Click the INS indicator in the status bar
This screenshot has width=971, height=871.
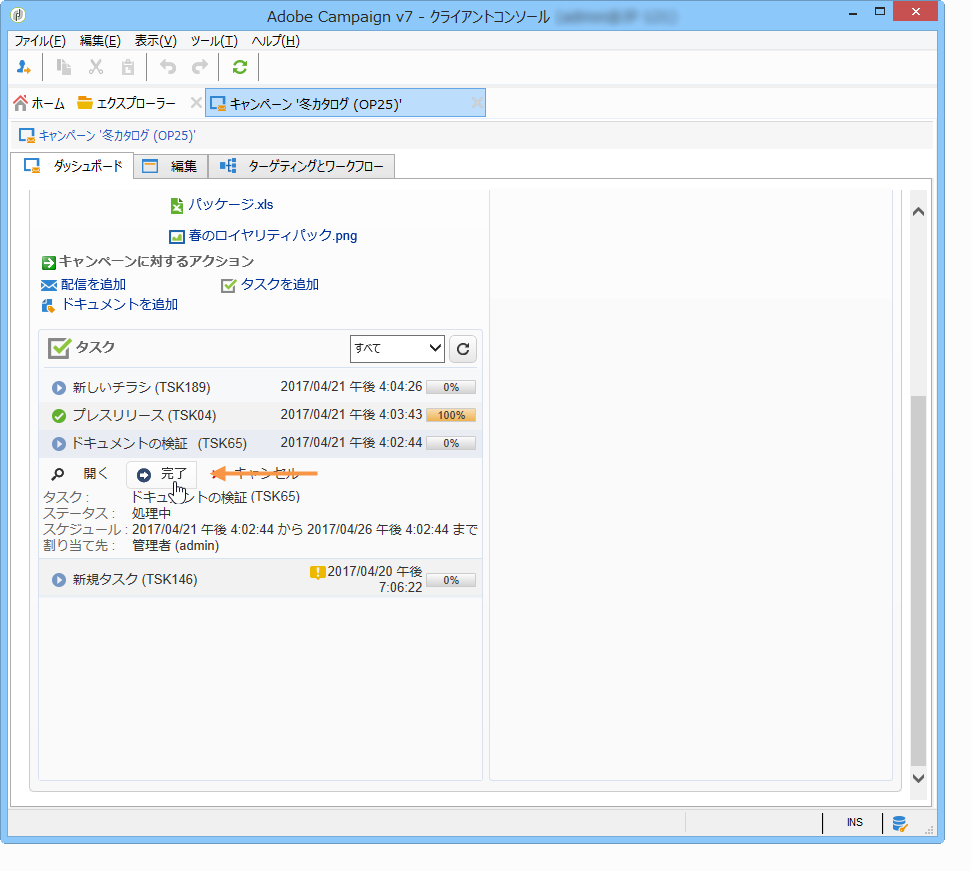click(855, 823)
